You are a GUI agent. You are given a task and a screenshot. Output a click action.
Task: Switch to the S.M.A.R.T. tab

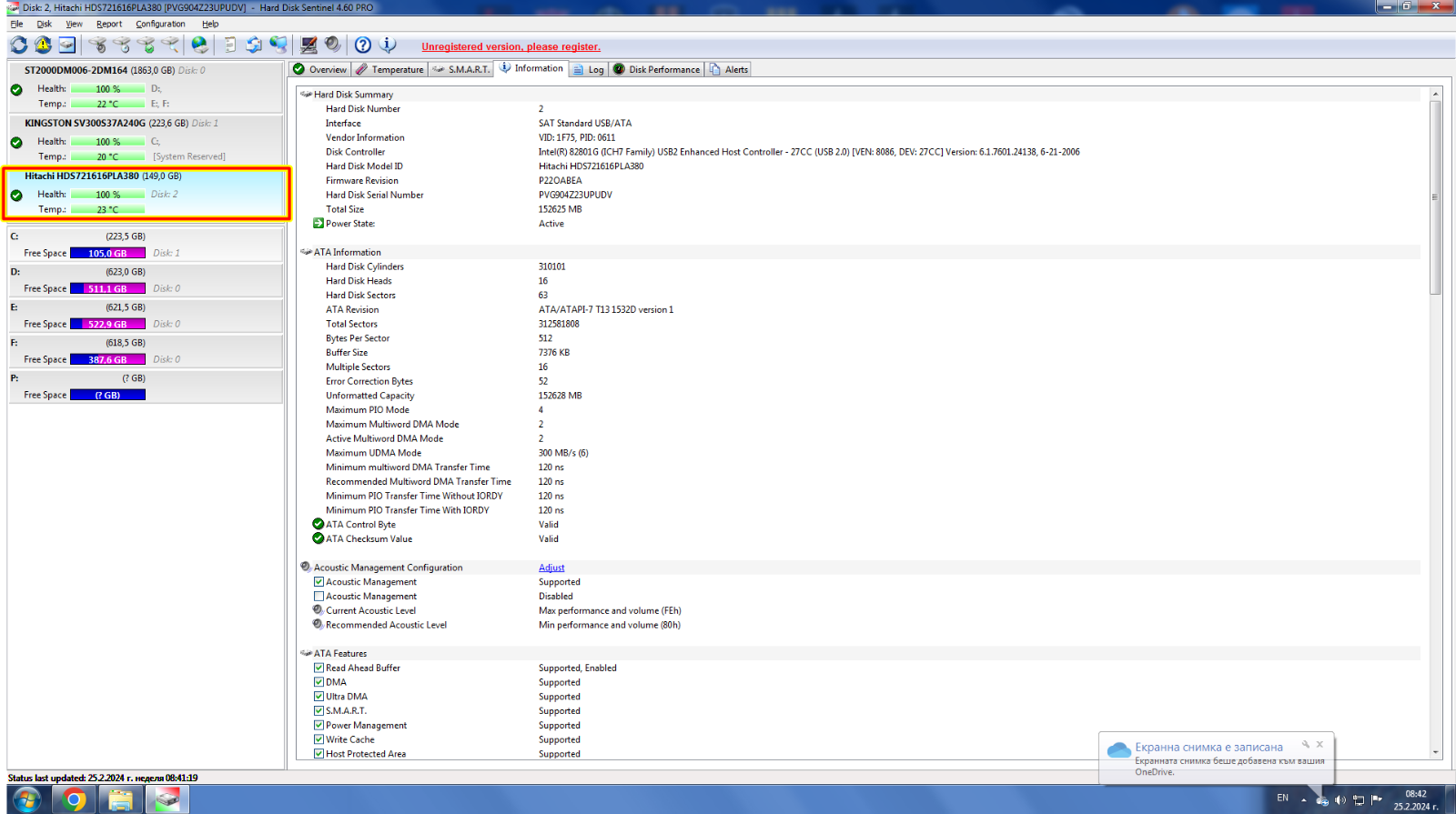coord(460,69)
